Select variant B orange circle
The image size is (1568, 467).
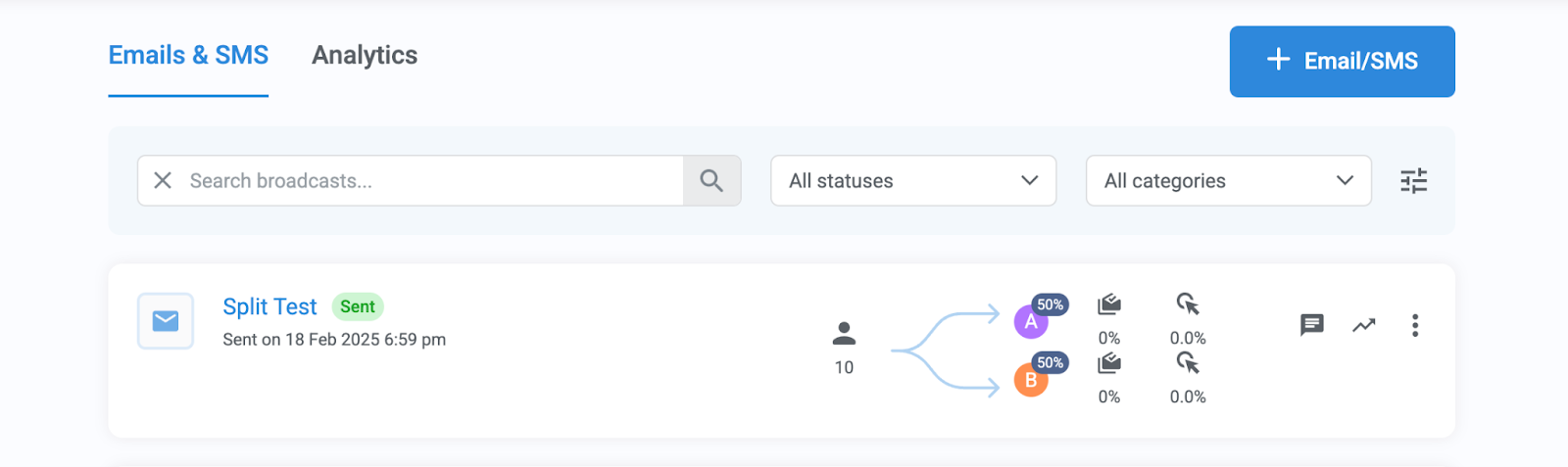pyautogui.click(x=1029, y=380)
